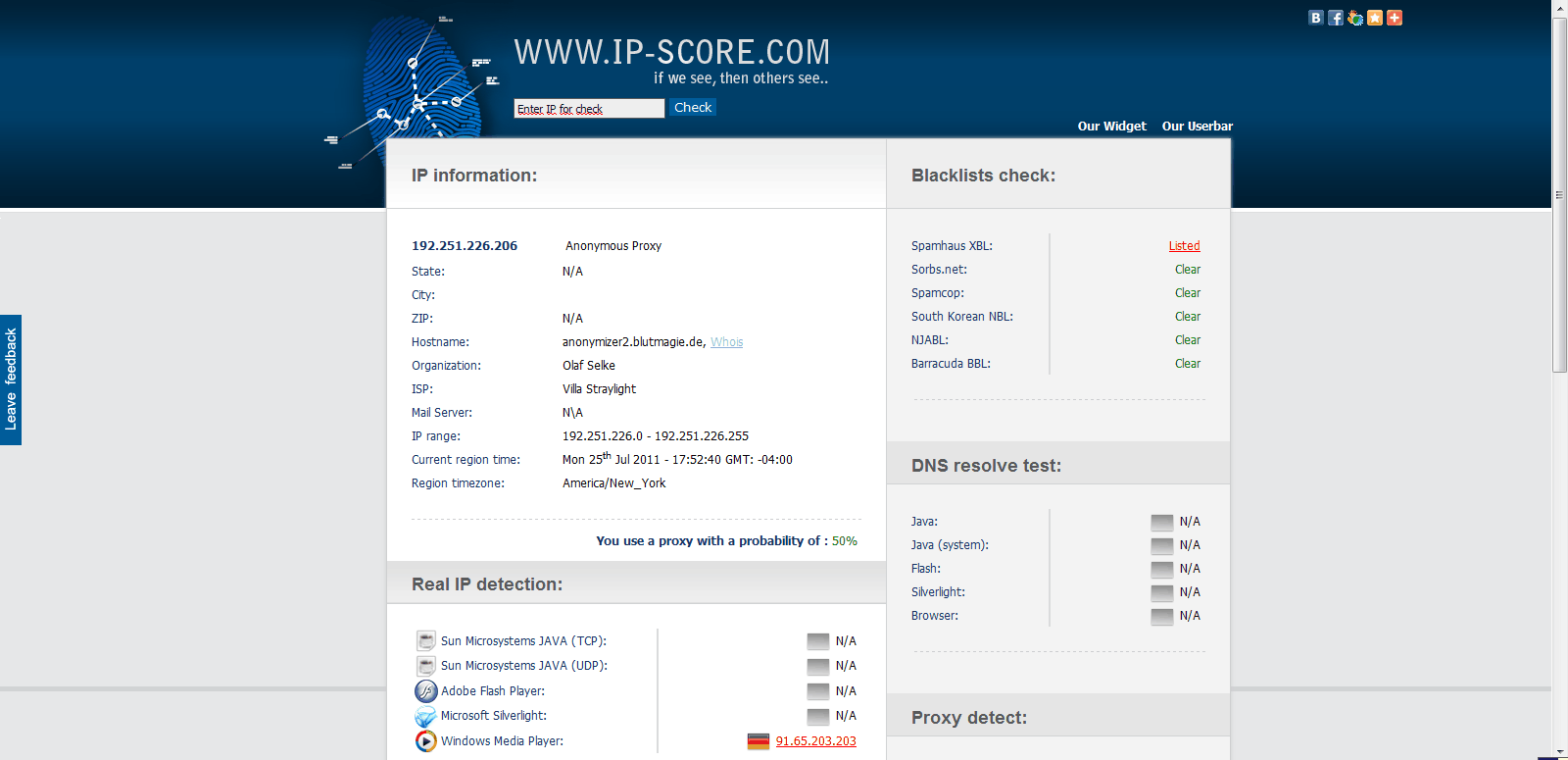Click the Java UDP row icon

426,666
